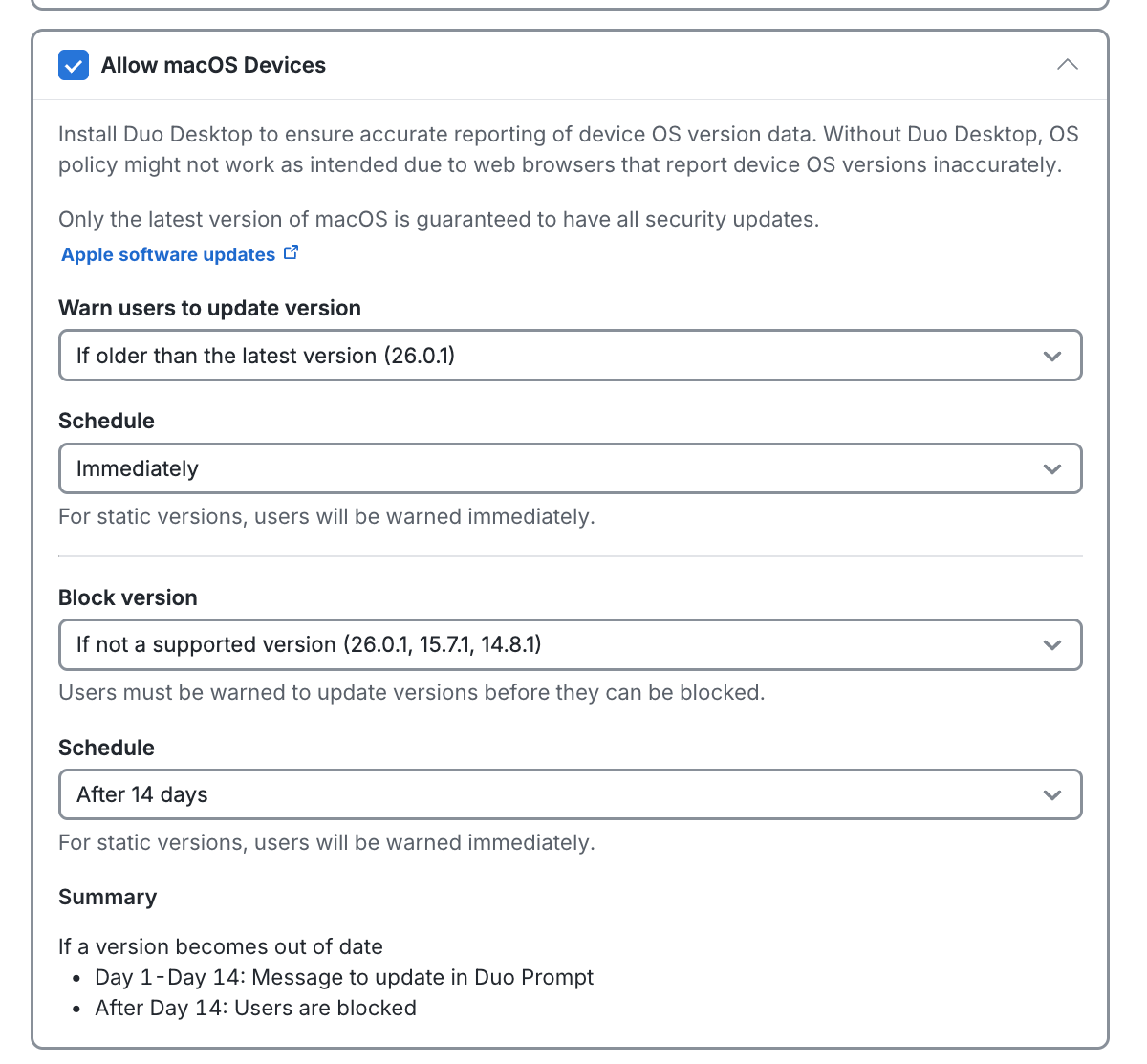
Task: Click the Block version field label
Action: tap(128, 597)
